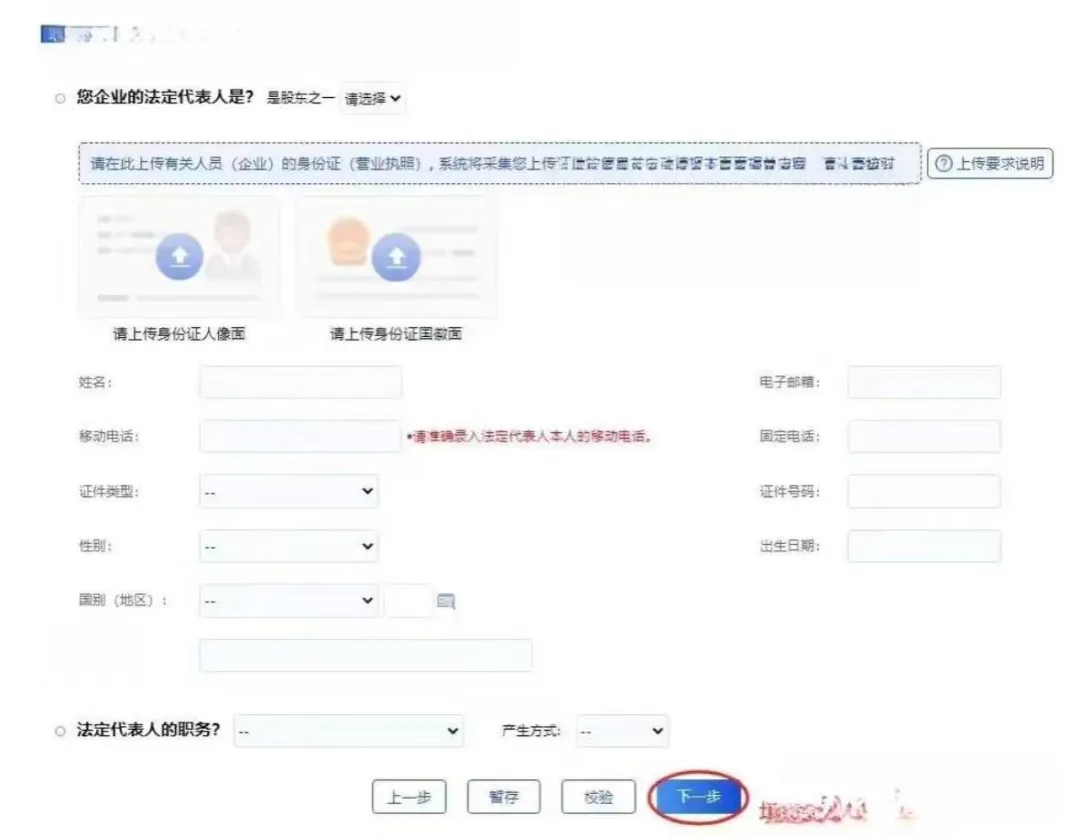The width and height of the screenshot is (1080, 837).
Task: Open the 国别（地区）dropdown
Action: pos(288,601)
